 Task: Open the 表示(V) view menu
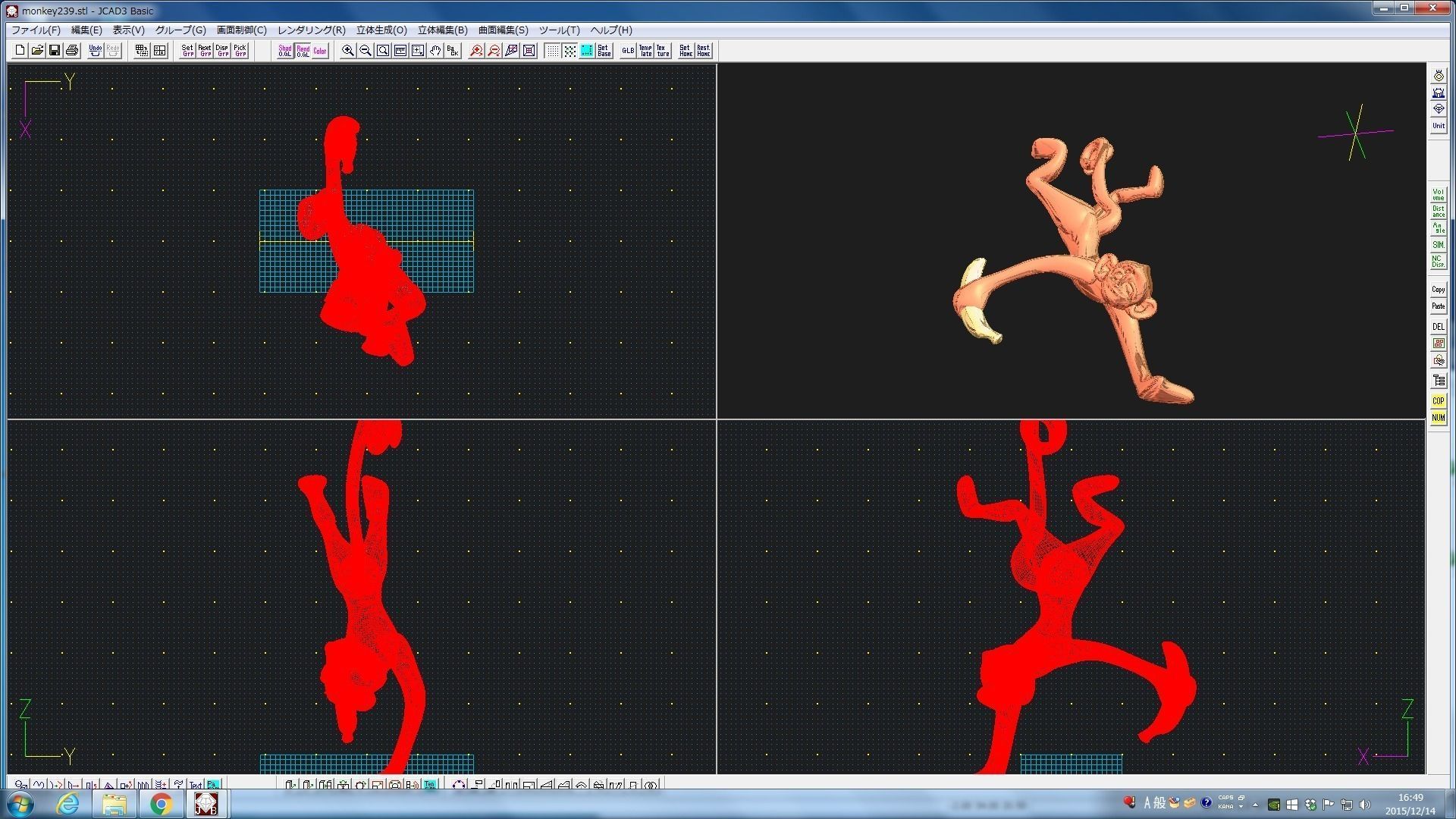[128, 30]
